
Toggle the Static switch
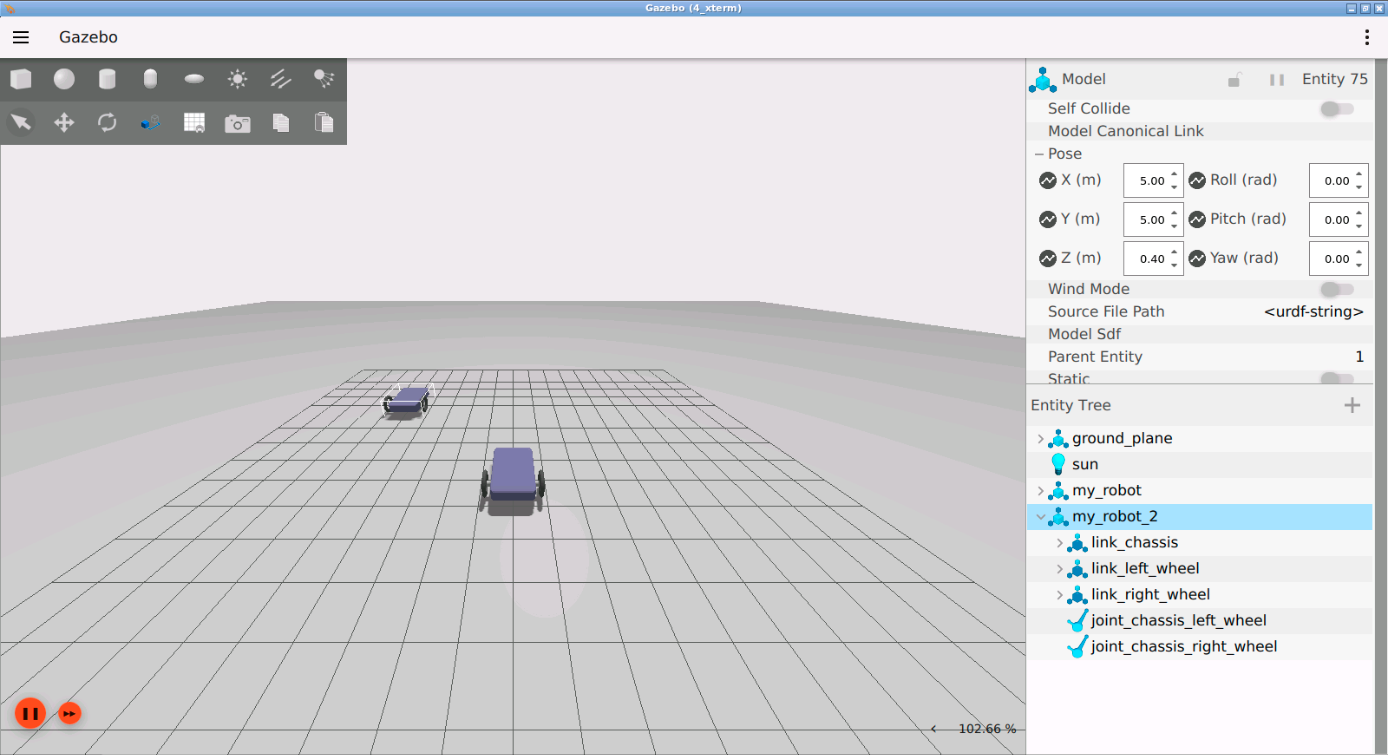coord(1337,378)
